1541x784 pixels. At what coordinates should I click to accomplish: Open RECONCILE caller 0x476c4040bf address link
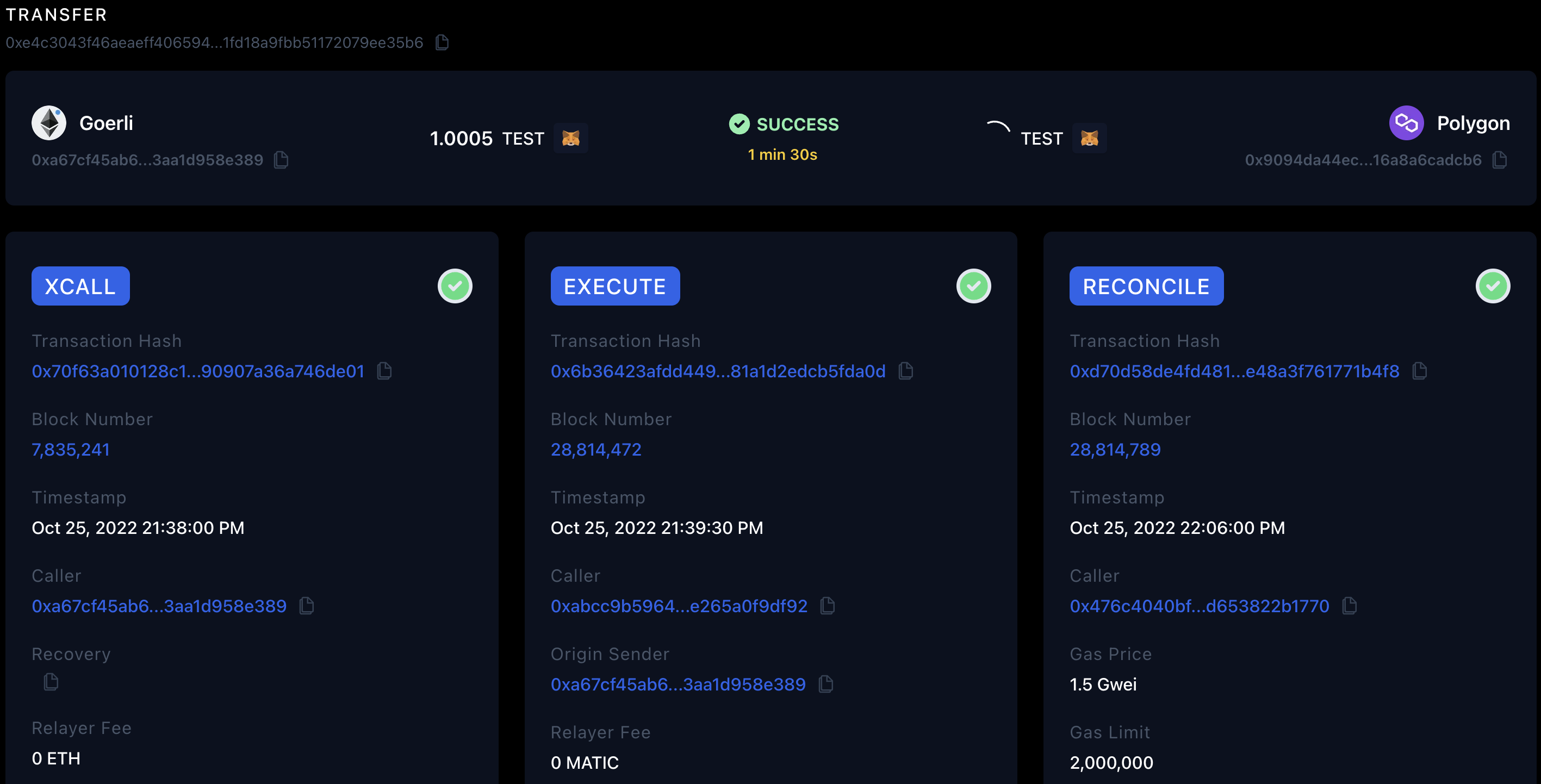tap(1200, 606)
